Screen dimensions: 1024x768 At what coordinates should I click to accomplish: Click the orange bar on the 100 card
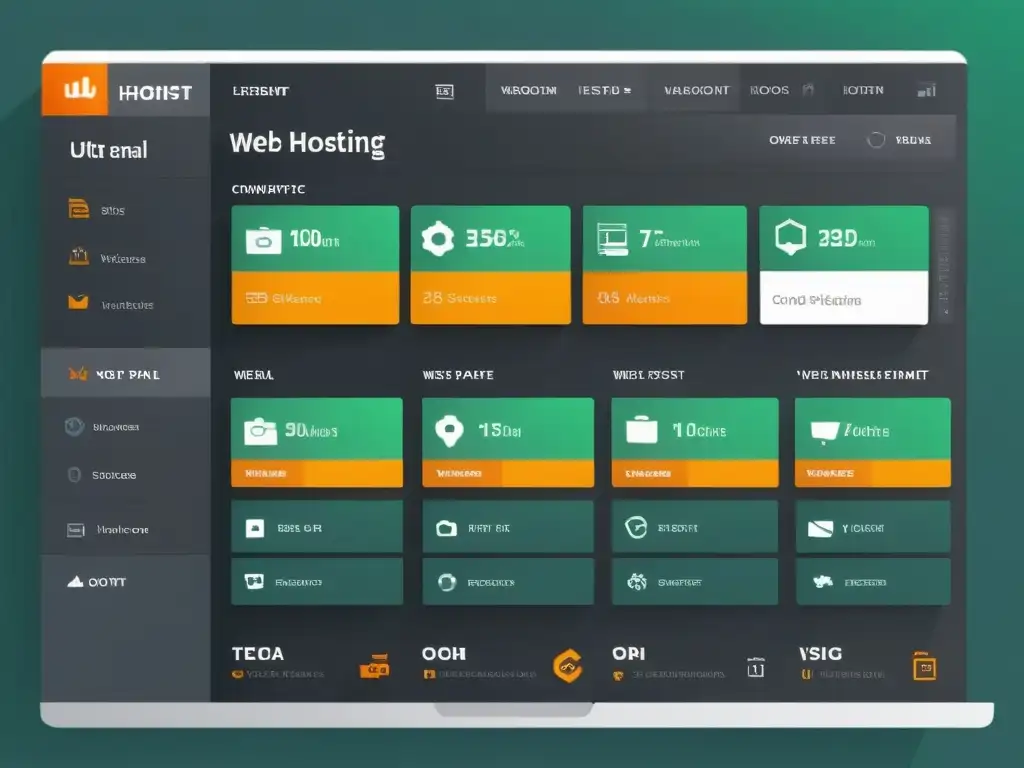315,298
